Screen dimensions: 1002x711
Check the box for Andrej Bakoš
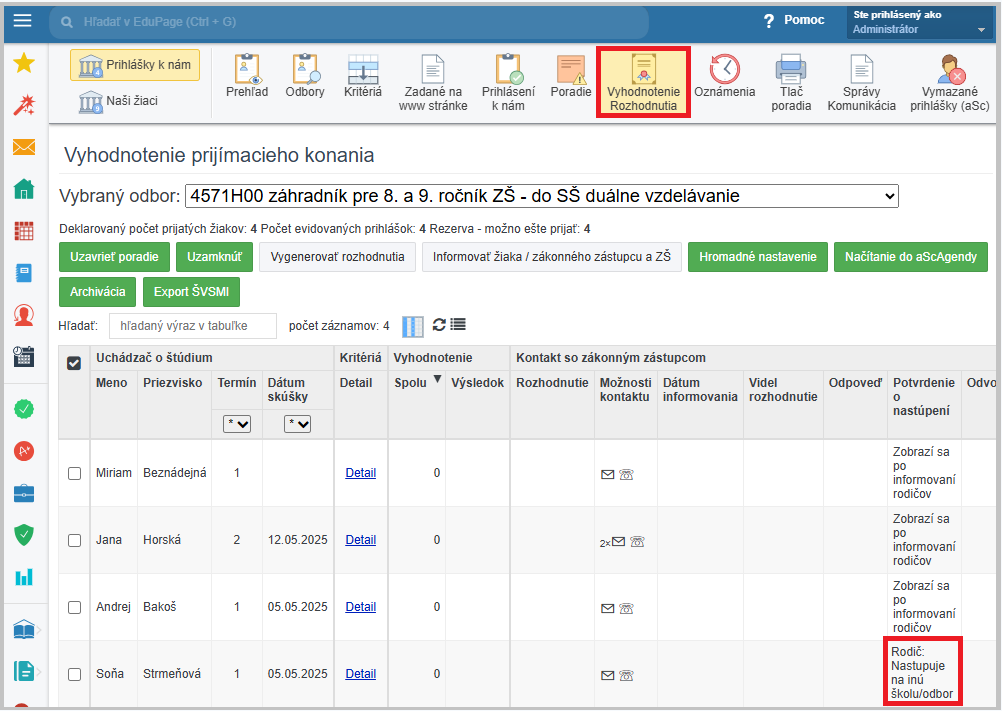tap(74, 607)
